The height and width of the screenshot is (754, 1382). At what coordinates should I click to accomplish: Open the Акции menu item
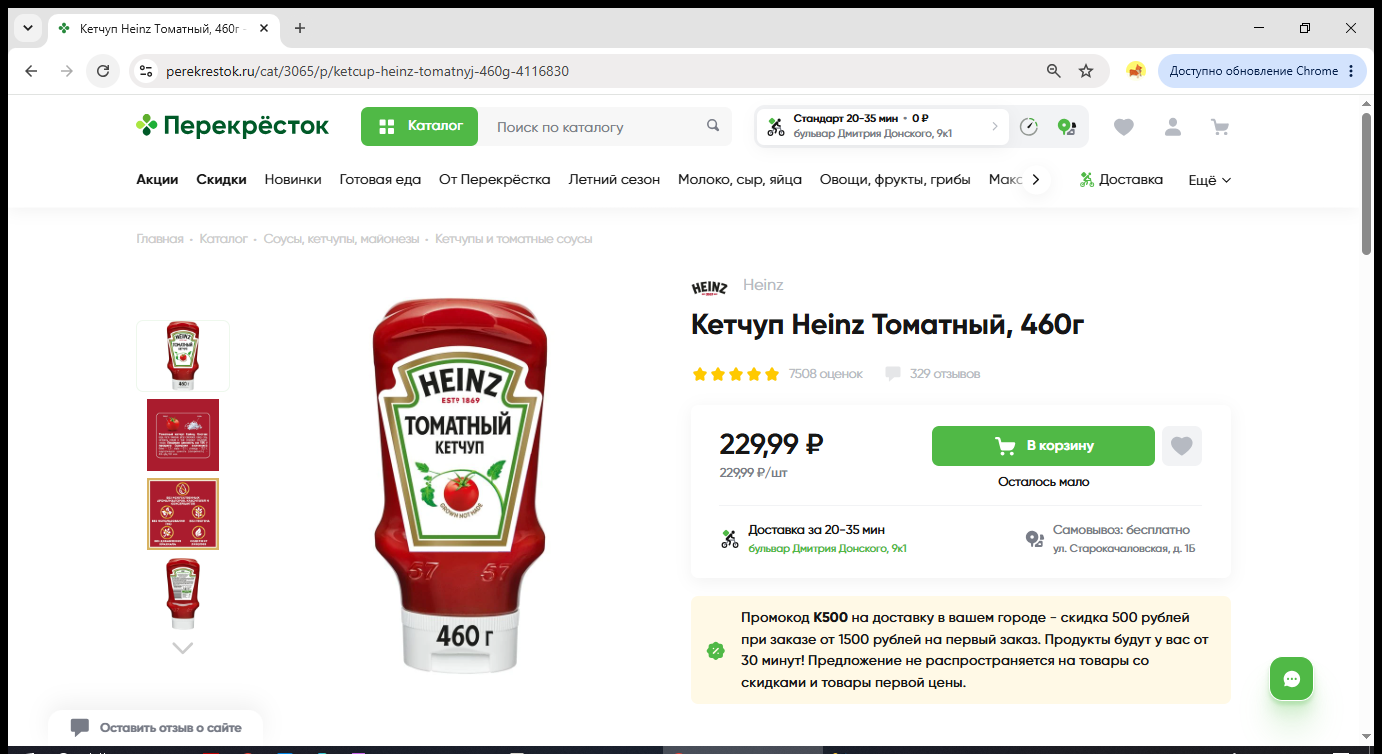[x=157, y=180]
